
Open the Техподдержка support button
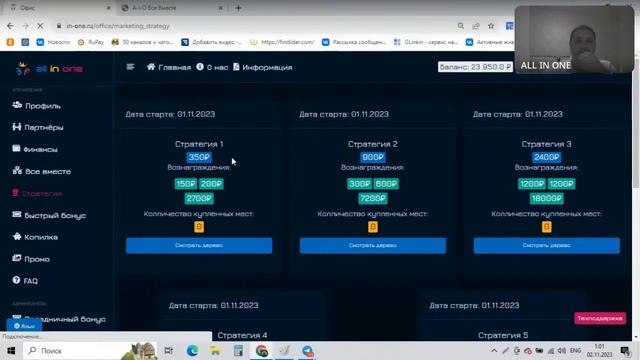coord(600,318)
